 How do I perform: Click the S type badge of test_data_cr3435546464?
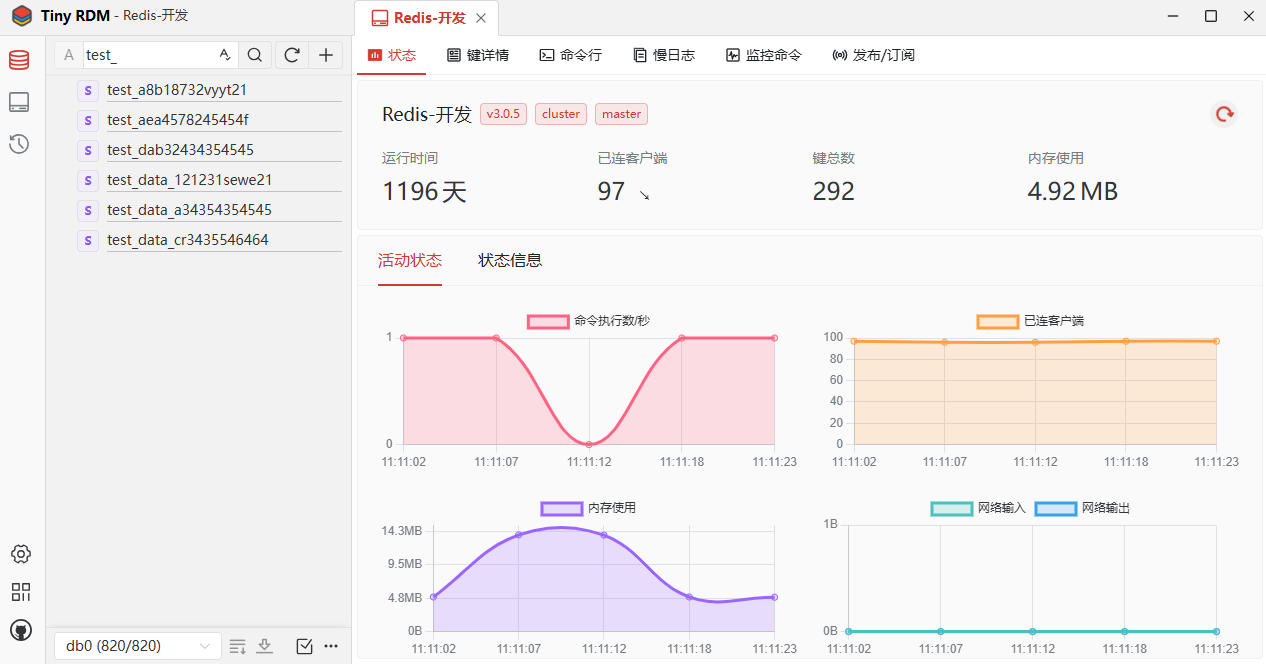pyautogui.click(x=88, y=240)
